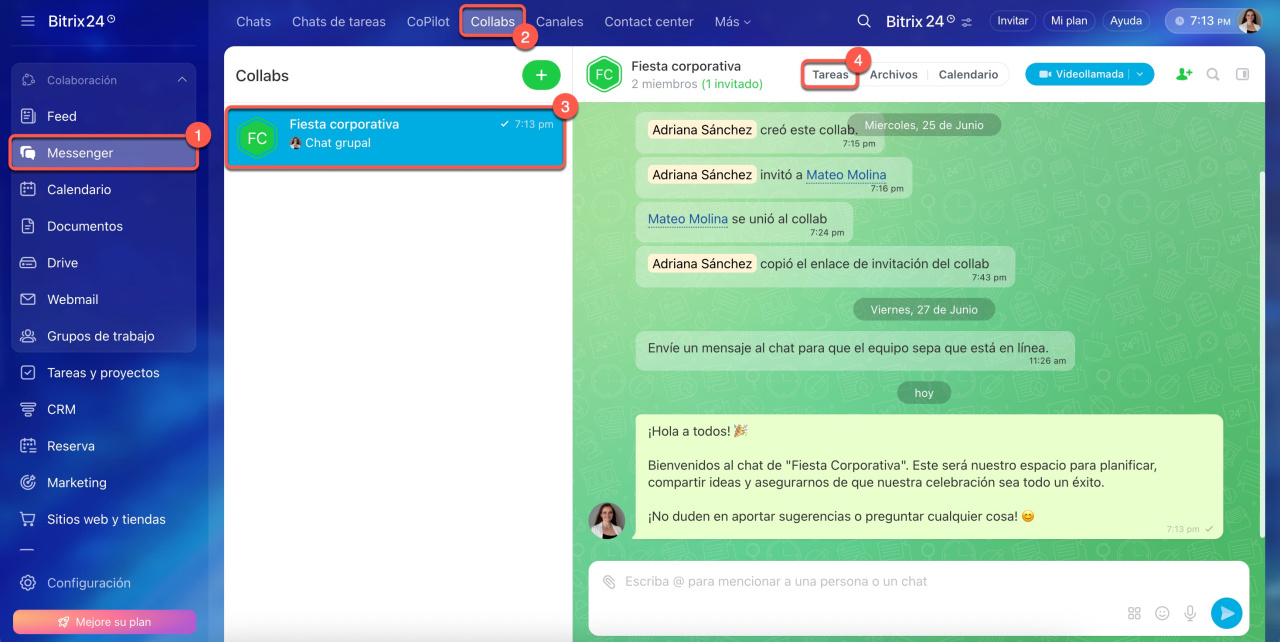Viewport: 1280px width, 642px height.
Task: Record a voice message with microphone icon
Action: (x=1190, y=613)
